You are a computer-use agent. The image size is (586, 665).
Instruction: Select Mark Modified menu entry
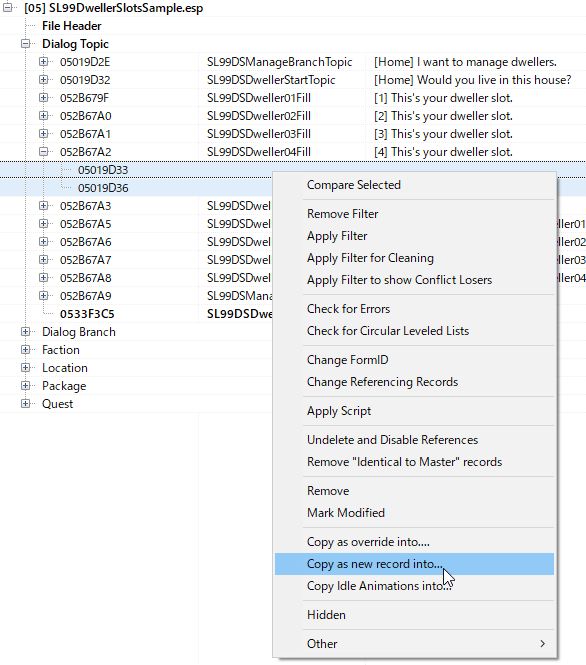(x=414, y=513)
